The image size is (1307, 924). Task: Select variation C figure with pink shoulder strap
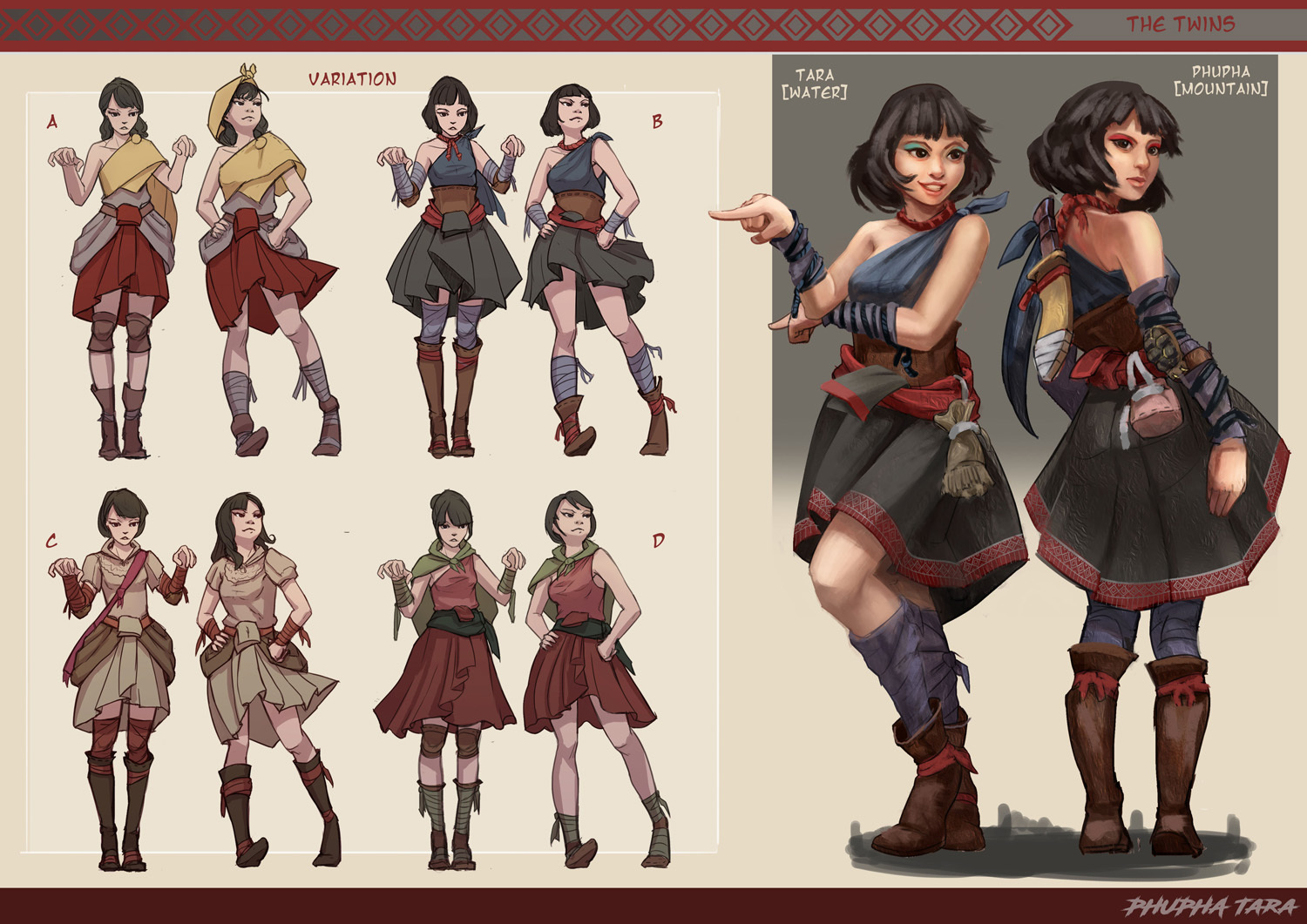(x=122, y=679)
